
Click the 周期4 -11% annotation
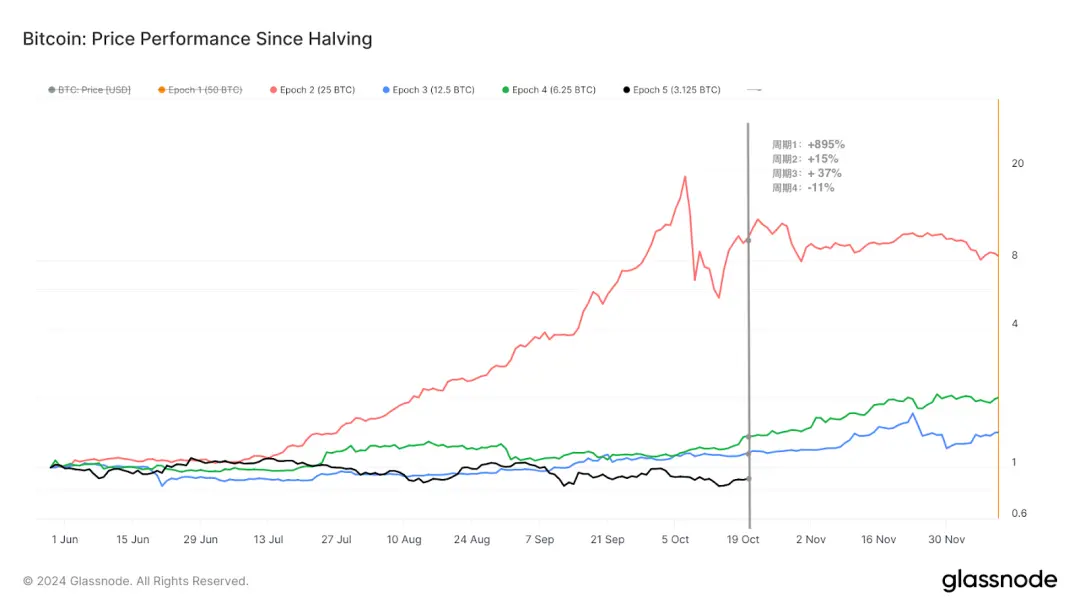click(803, 187)
